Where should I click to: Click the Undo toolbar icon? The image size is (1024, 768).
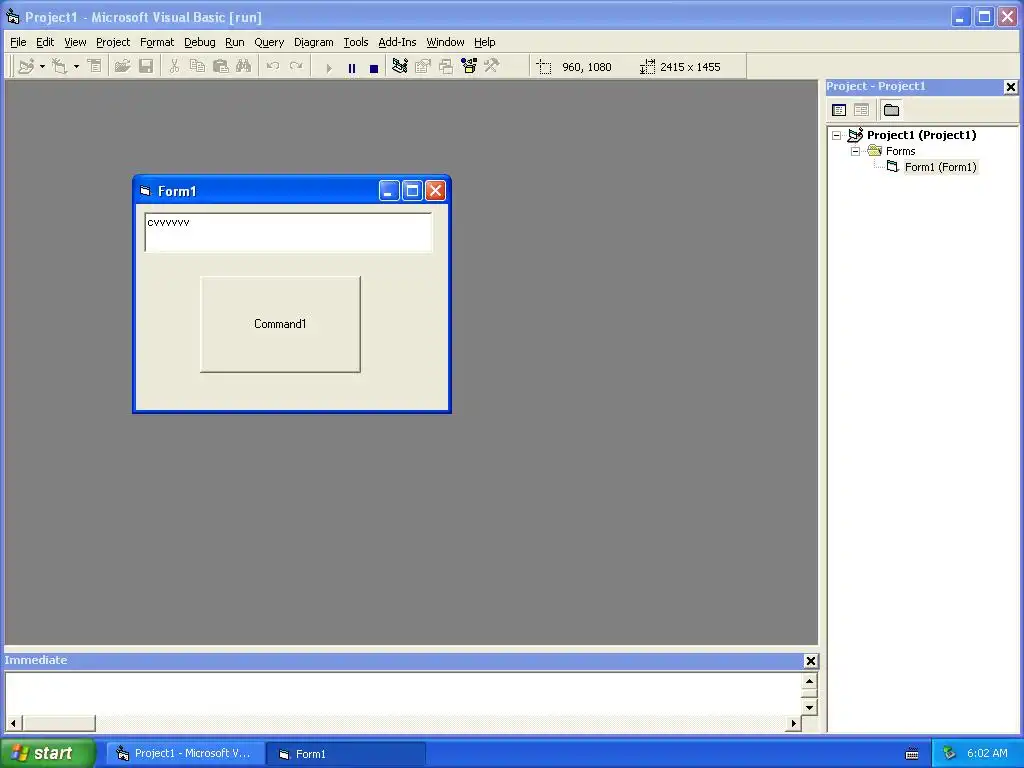click(x=273, y=67)
